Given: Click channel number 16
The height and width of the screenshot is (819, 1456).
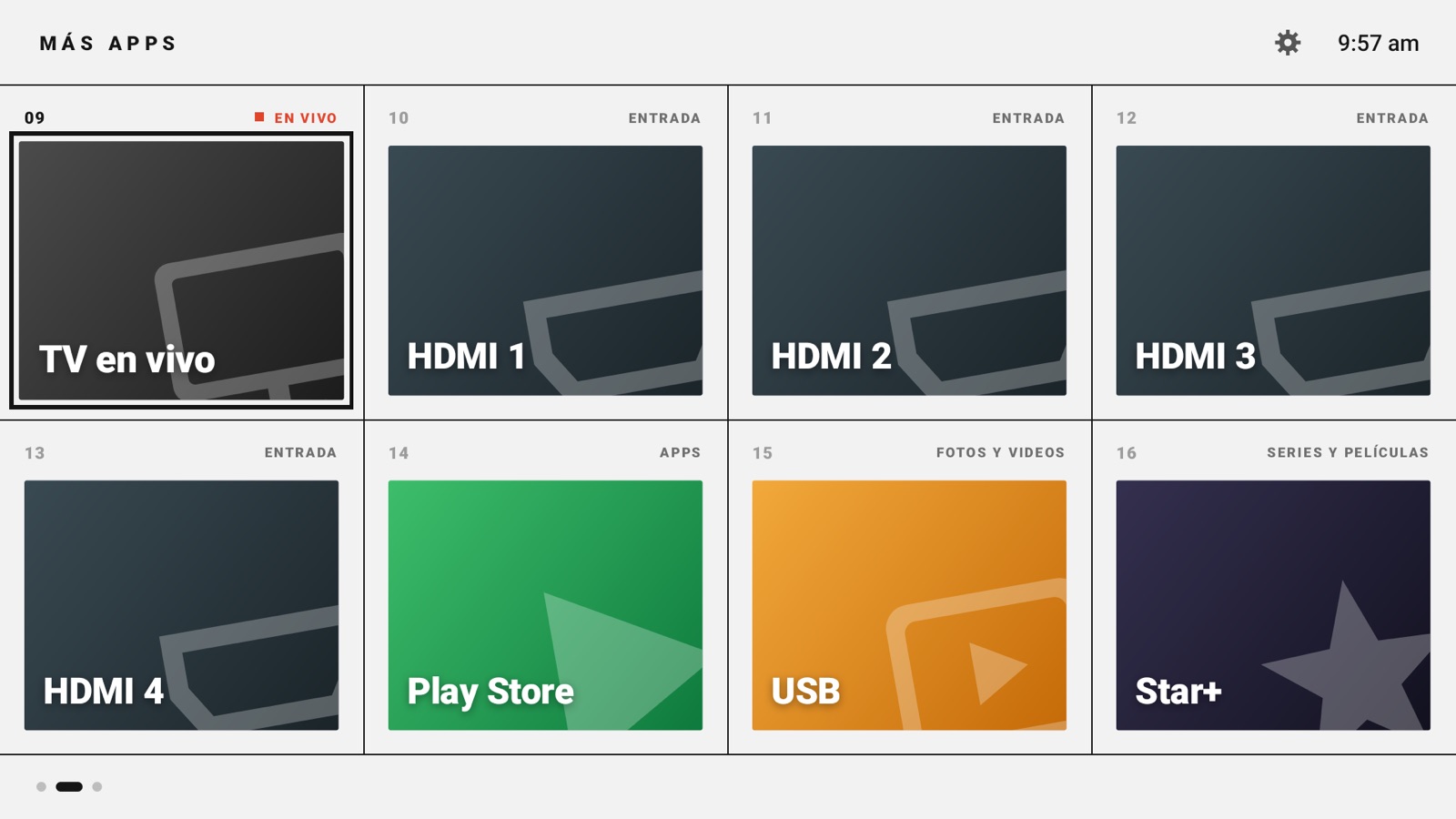Looking at the screenshot, I should [1127, 452].
